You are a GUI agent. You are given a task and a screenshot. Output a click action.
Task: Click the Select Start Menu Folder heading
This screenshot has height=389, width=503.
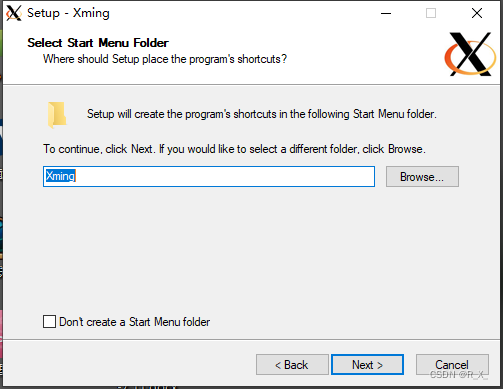(x=98, y=43)
